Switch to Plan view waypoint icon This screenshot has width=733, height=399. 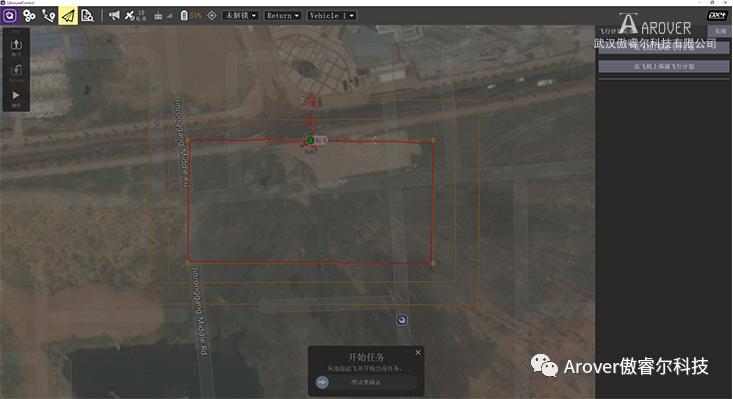49,15
